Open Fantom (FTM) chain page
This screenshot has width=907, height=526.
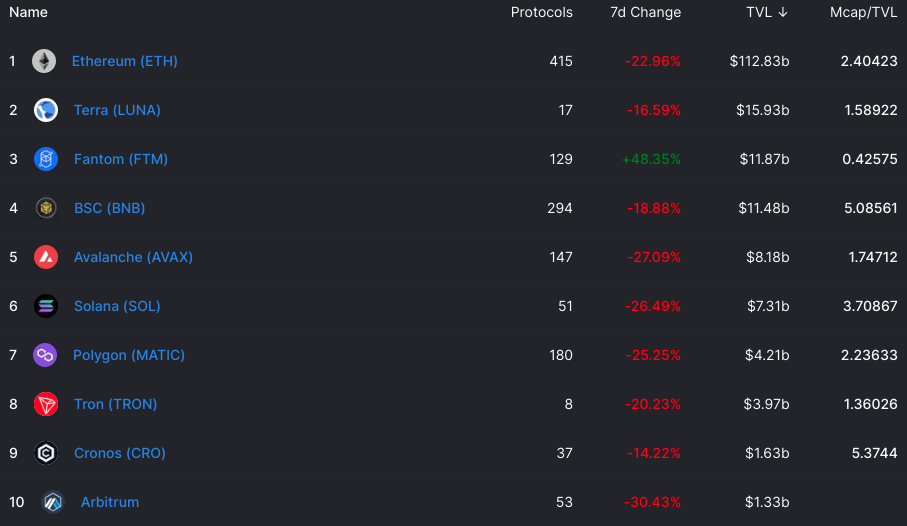(x=121, y=159)
